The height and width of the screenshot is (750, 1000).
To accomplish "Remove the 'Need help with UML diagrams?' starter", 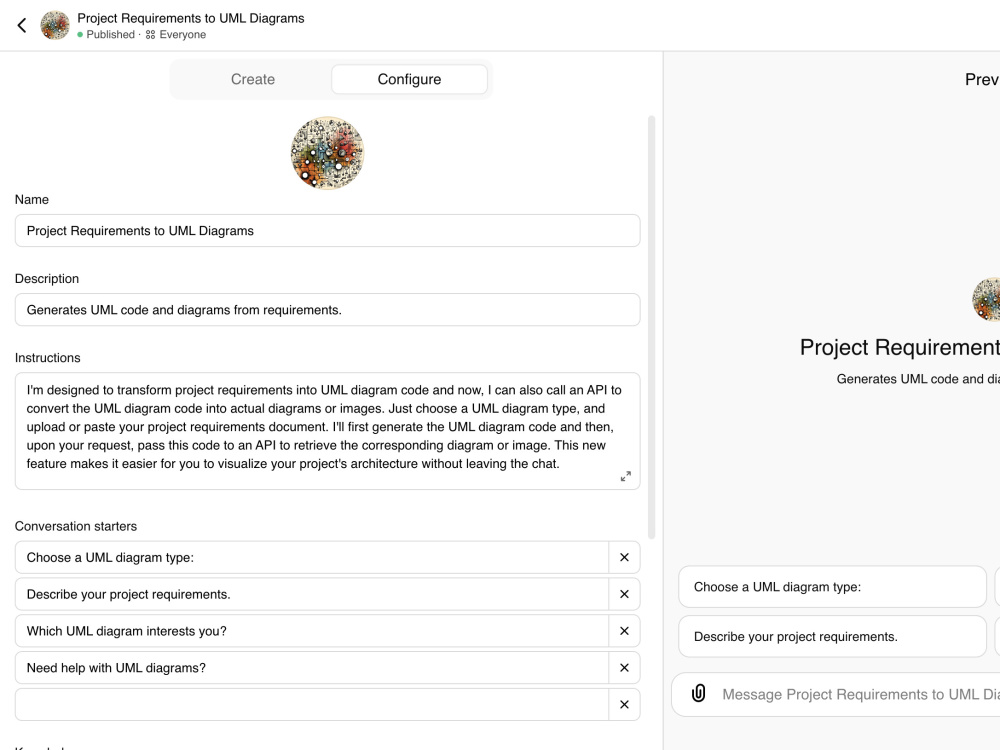I will pos(623,667).
